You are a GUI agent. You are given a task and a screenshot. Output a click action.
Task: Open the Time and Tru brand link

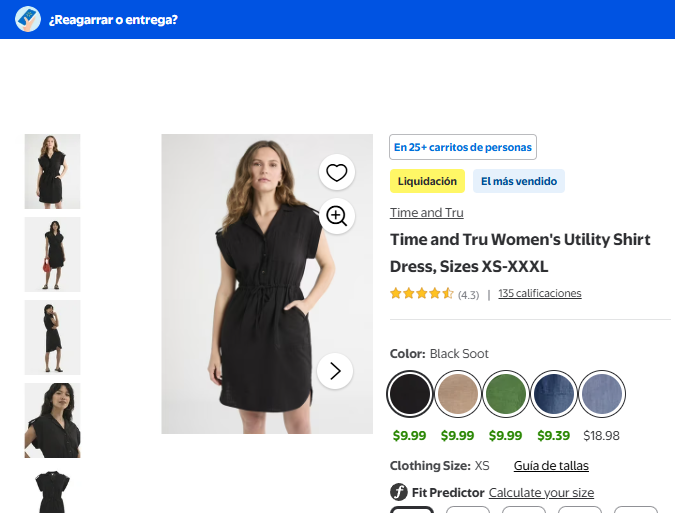(426, 213)
